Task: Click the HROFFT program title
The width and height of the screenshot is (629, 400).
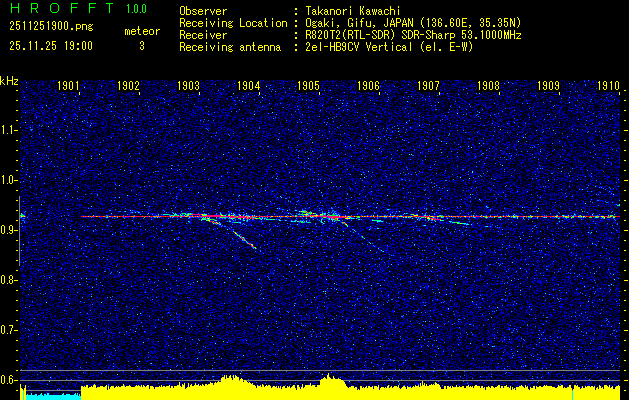Action: tap(61, 8)
